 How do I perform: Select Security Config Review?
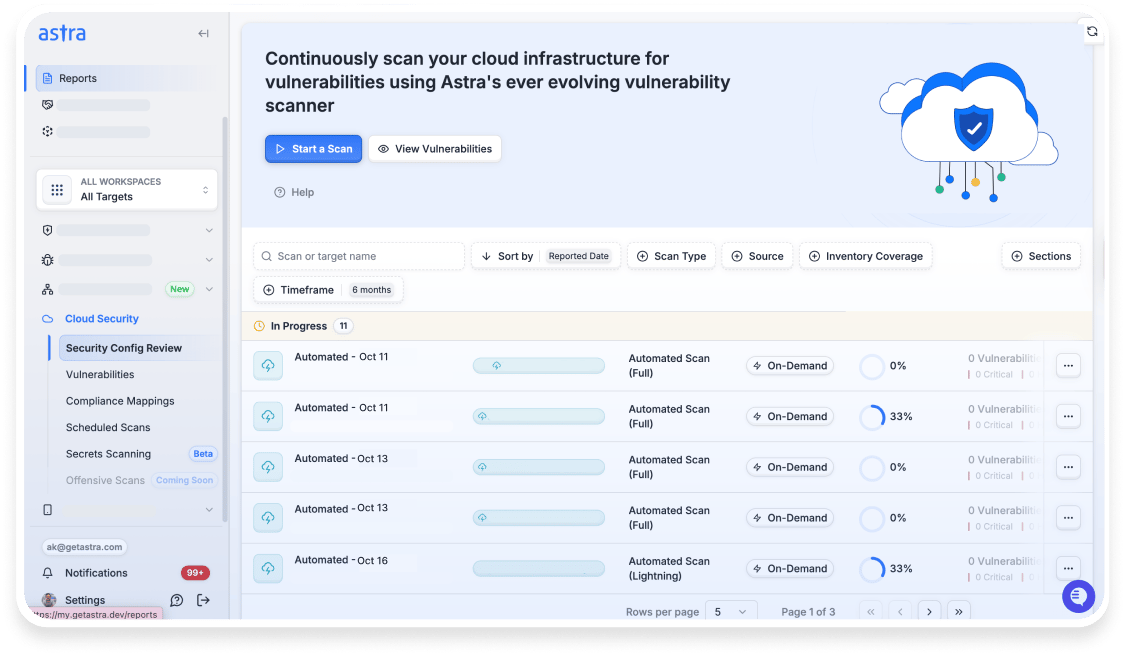tap(136, 348)
